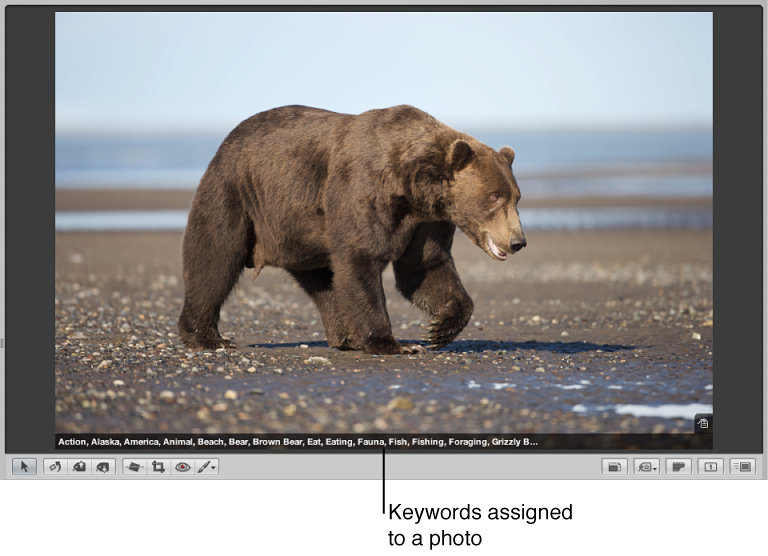
Task: Click the keywords text starting with Action, Alaska
Action: [298, 442]
